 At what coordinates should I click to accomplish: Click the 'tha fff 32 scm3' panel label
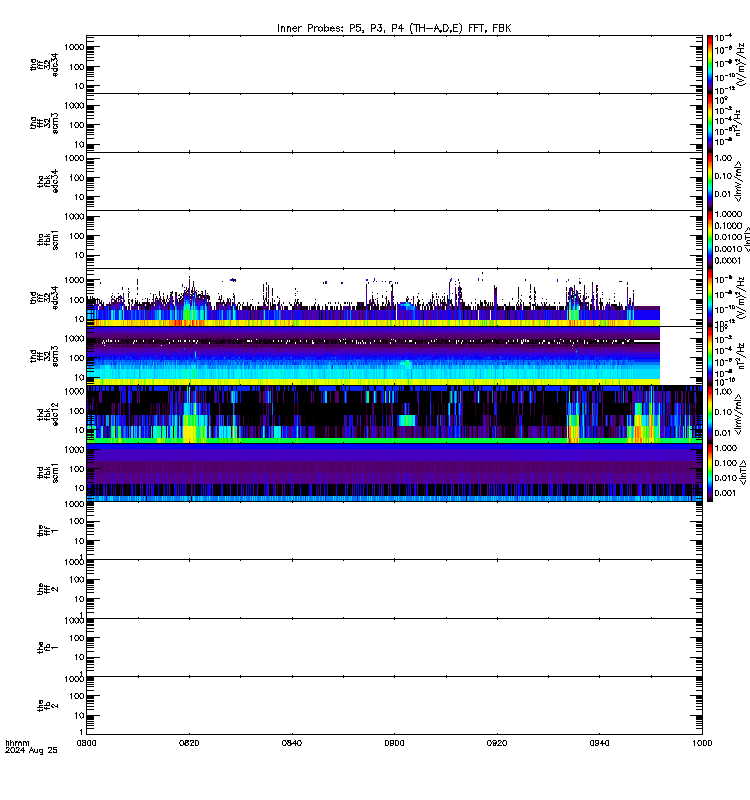tap(44, 123)
